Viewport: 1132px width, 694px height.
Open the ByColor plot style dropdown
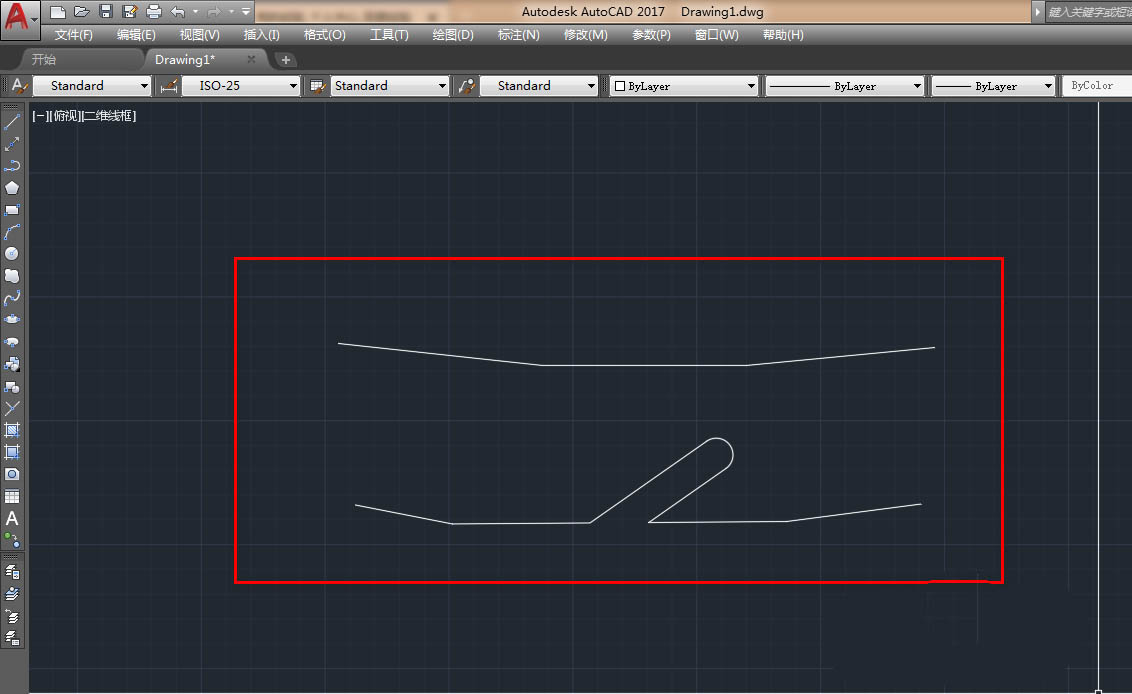(x=1094, y=86)
